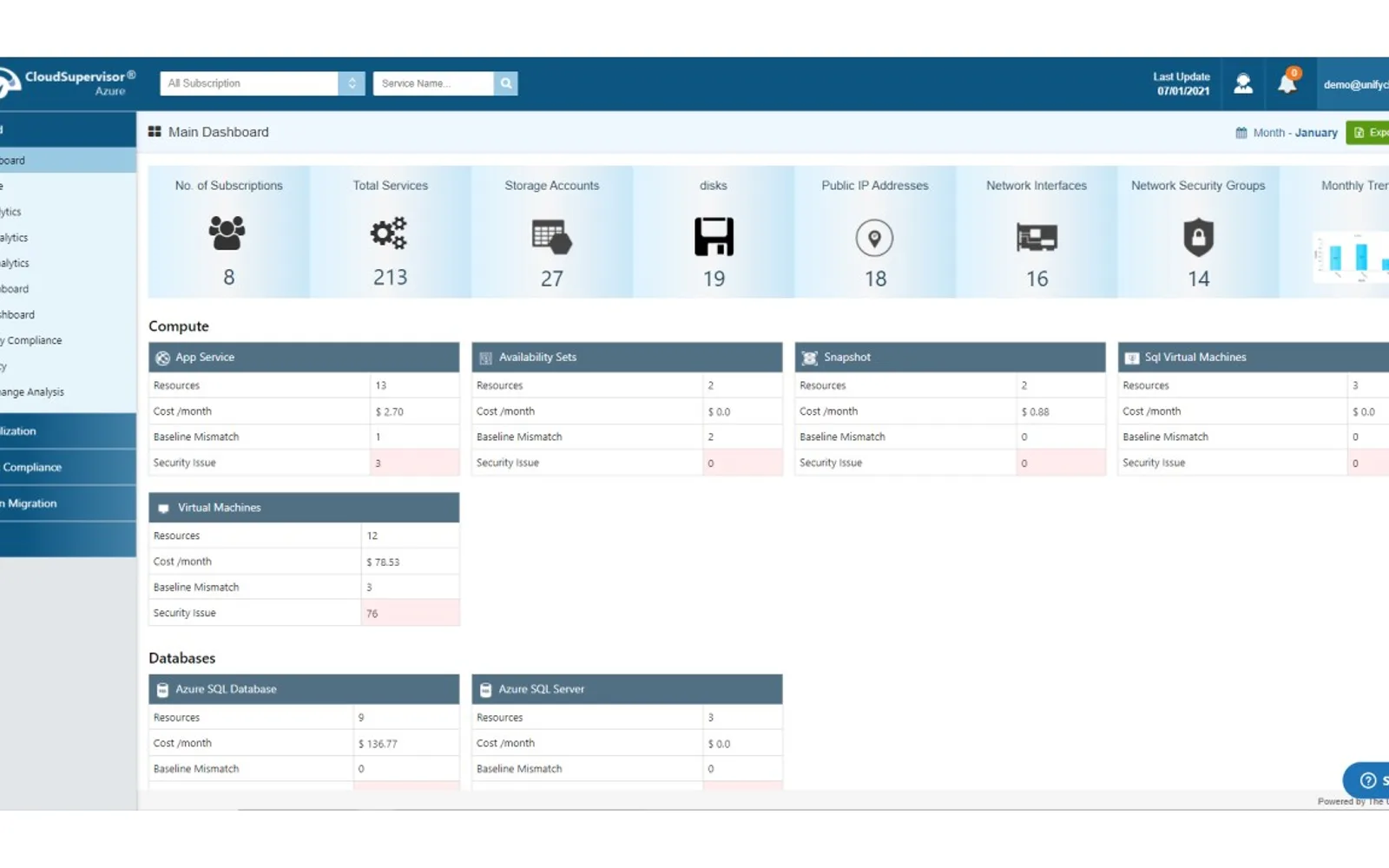Click the Azure SQL Database header icon

pyautogui.click(x=162, y=690)
